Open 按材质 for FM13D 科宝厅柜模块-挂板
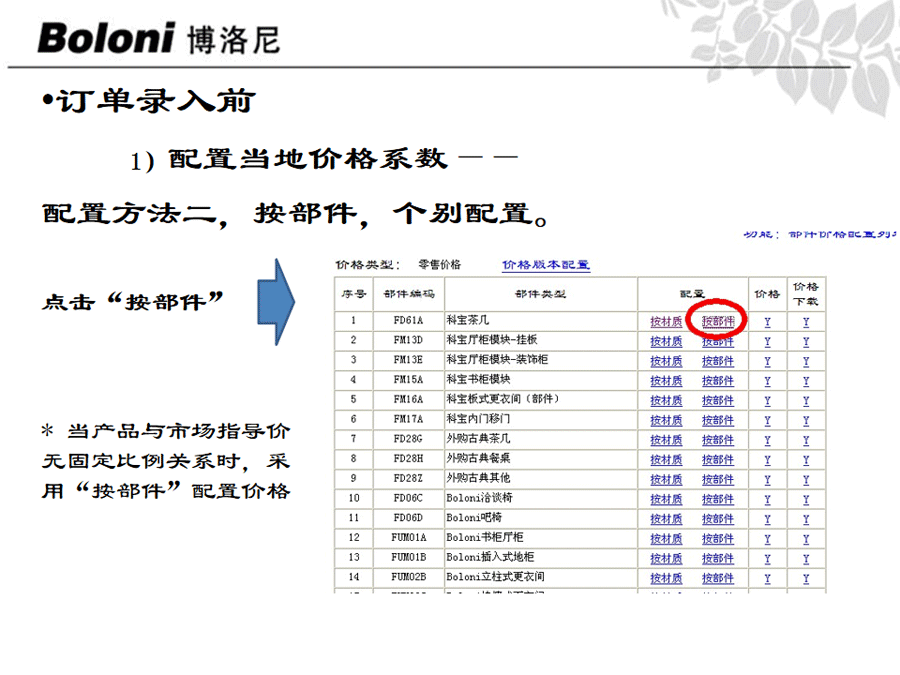Screen dimensions: 900x675 [666, 341]
